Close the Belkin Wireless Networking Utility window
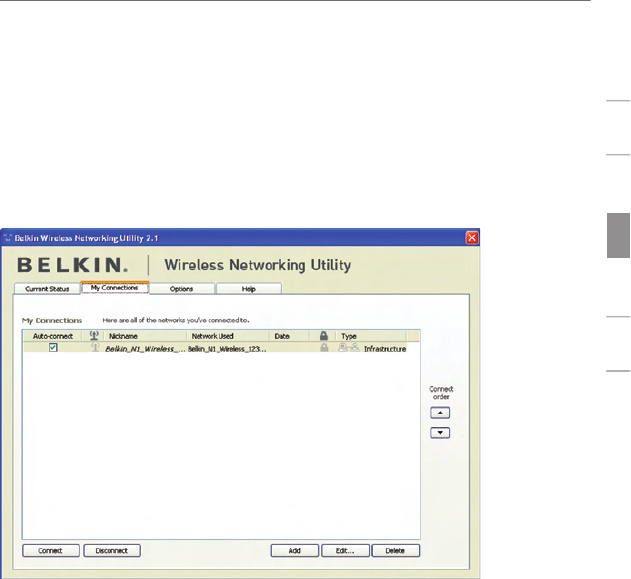The width and height of the screenshot is (631, 579). (x=472, y=238)
